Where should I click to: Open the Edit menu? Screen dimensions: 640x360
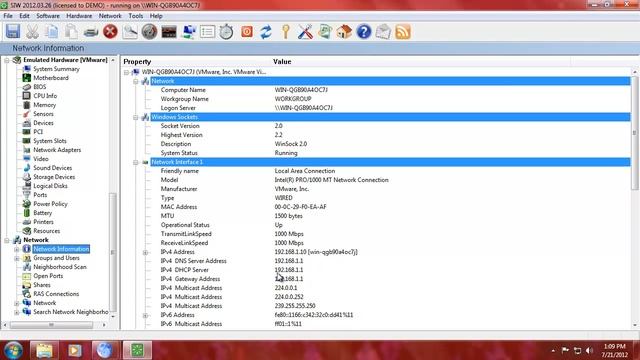click(x=24, y=16)
